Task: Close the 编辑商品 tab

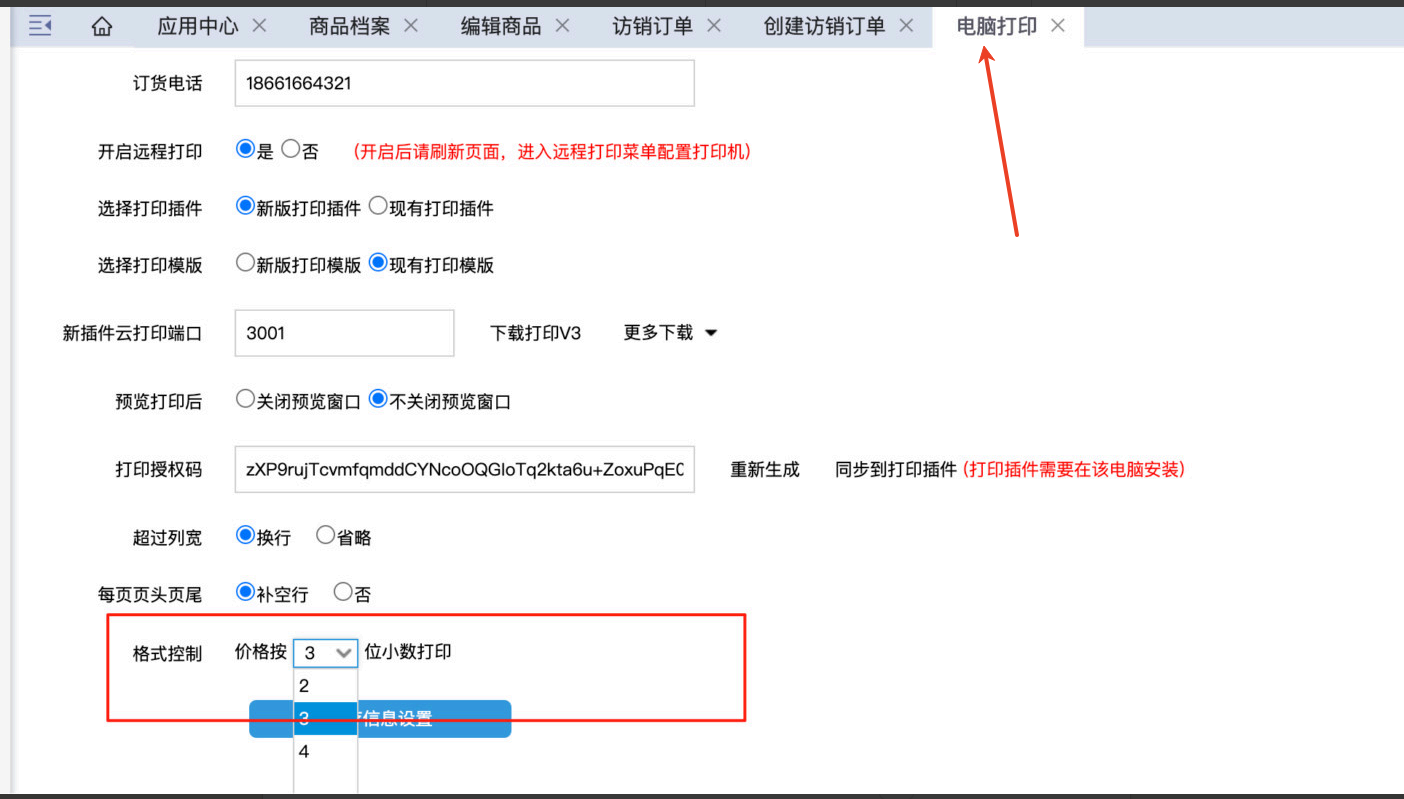Action: tap(562, 26)
